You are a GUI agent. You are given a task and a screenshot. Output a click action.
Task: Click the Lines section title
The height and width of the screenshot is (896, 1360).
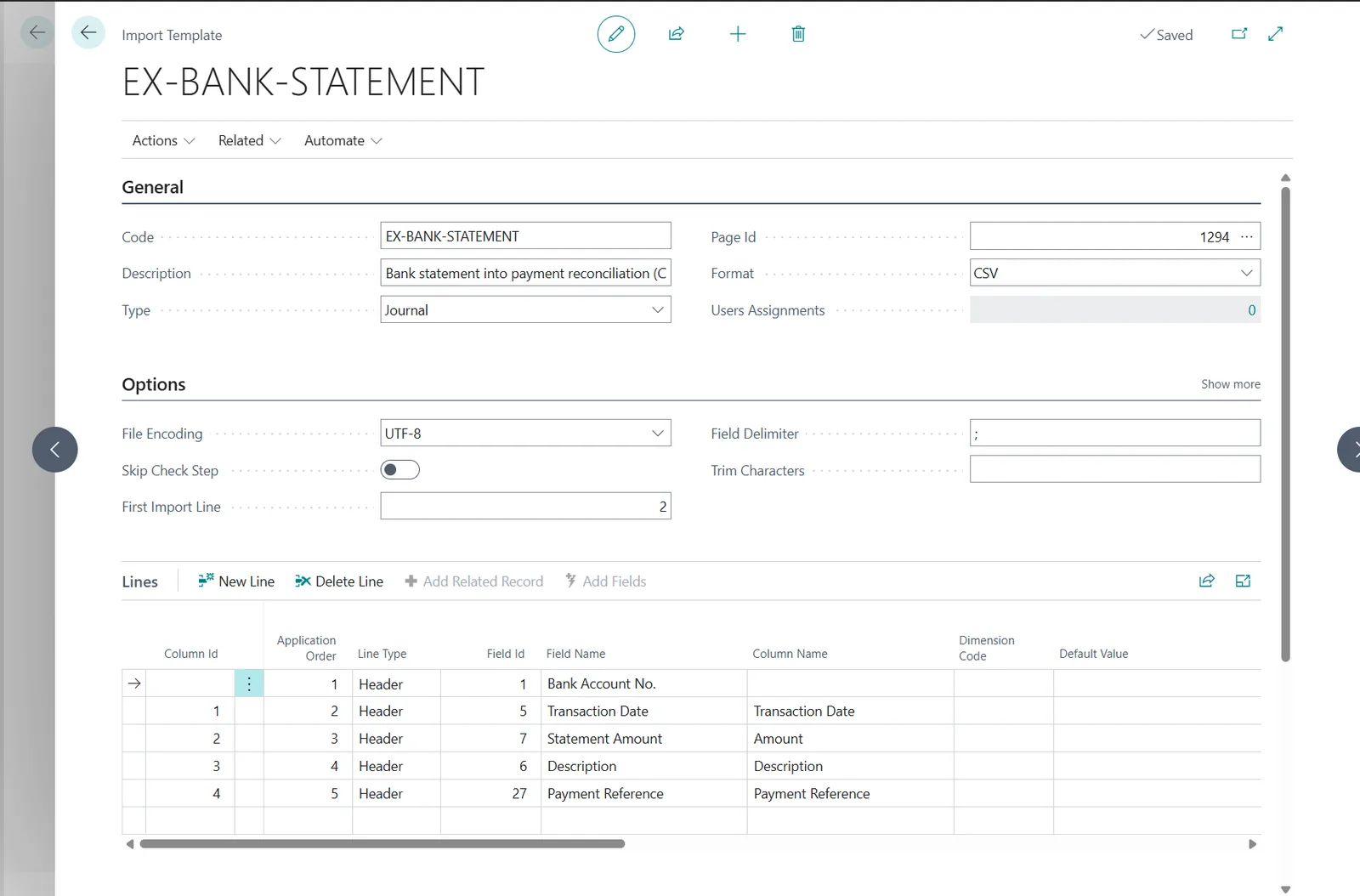[140, 581]
